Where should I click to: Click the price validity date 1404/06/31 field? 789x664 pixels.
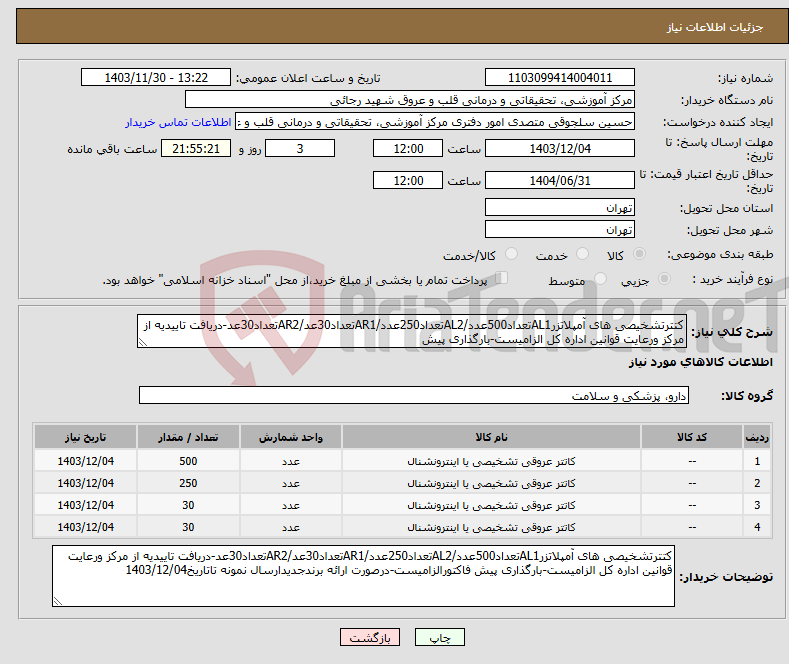[x=560, y=180]
